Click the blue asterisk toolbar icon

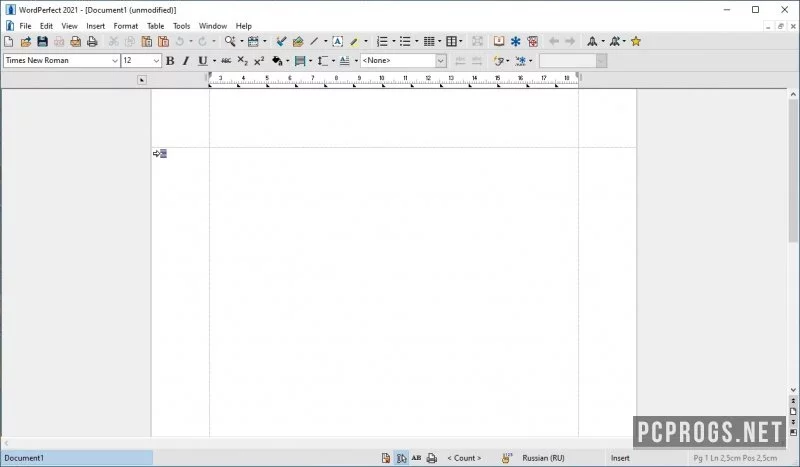click(x=516, y=42)
